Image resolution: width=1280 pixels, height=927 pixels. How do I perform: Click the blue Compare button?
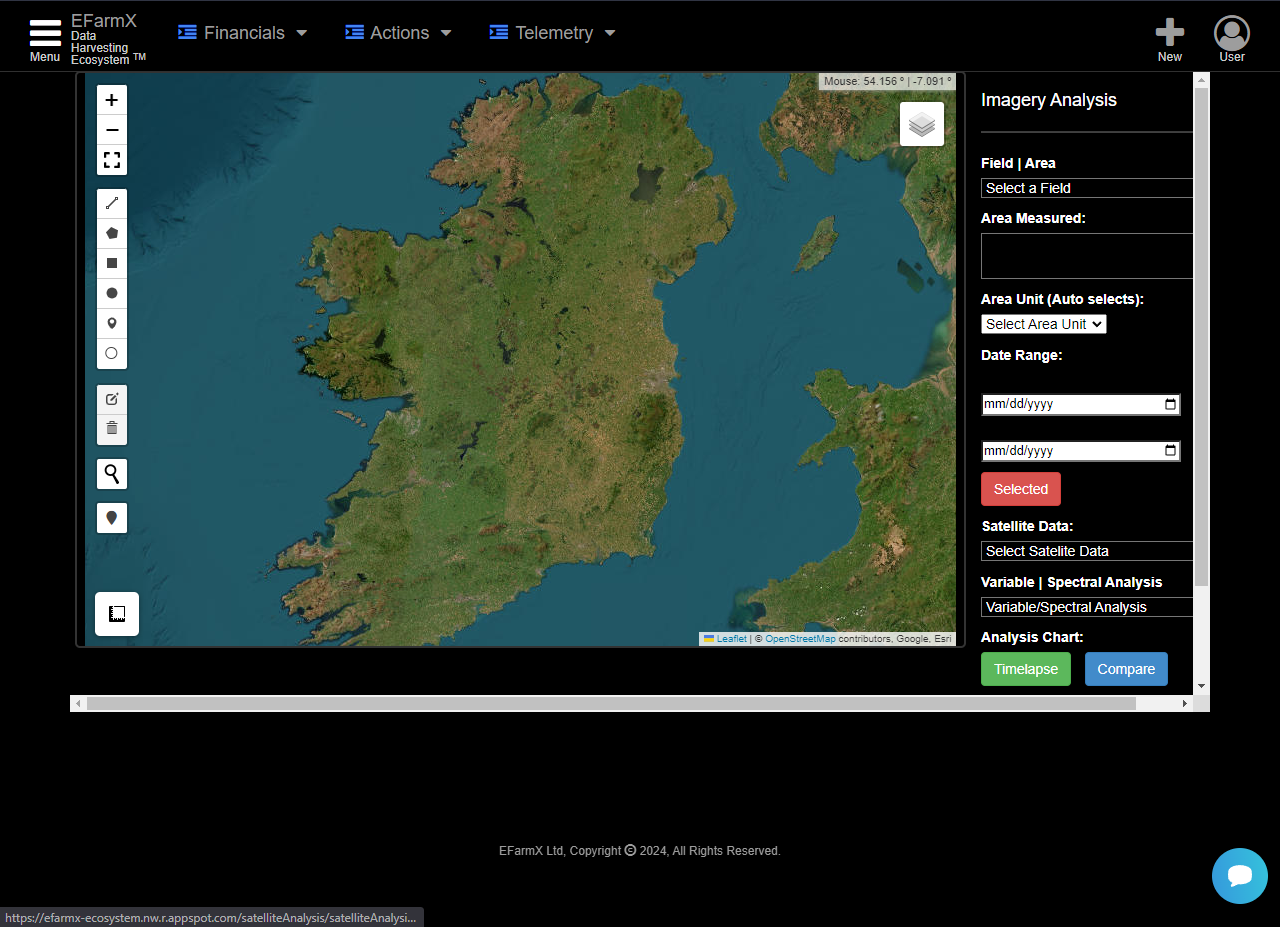pos(1125,669)
